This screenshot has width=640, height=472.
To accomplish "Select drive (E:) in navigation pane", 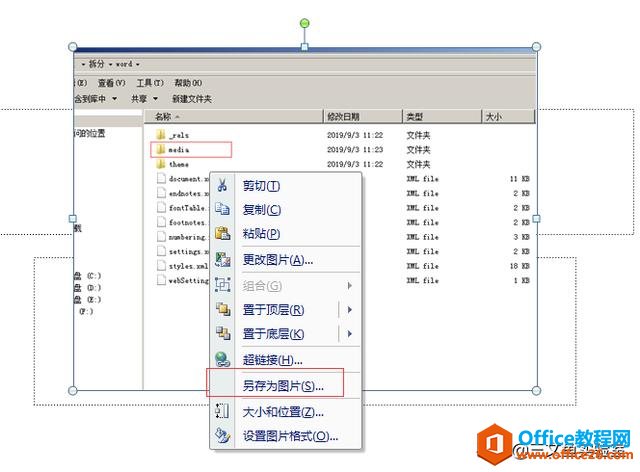I will click(87, 299).
